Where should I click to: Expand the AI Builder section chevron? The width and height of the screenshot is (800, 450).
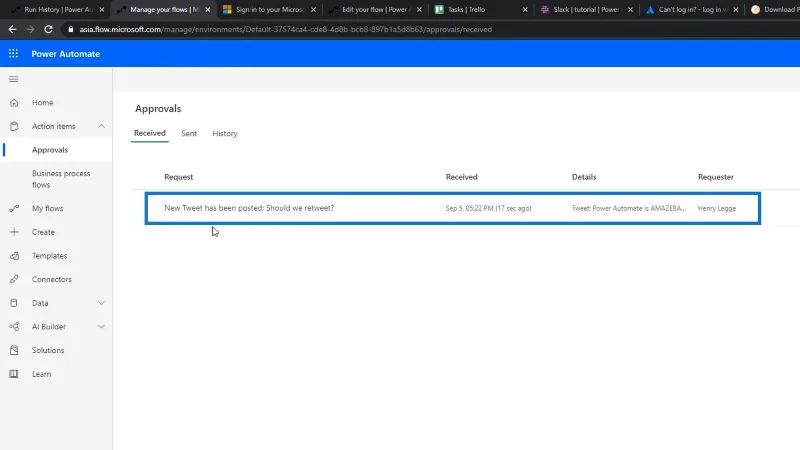(101, 327)
